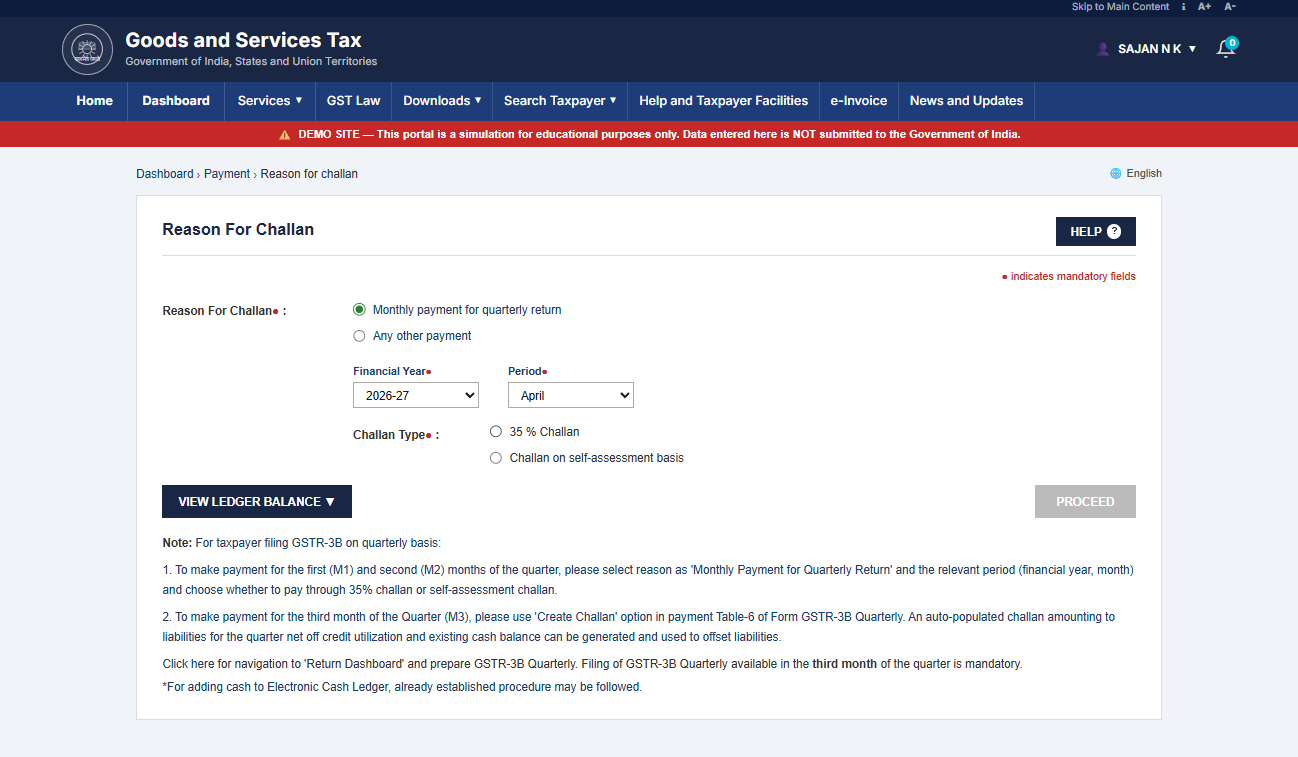Viewport: 1298px width, 757px height.
Task: Go to the Home menu item
Action: pyautogui.click(x=95, y=101)
